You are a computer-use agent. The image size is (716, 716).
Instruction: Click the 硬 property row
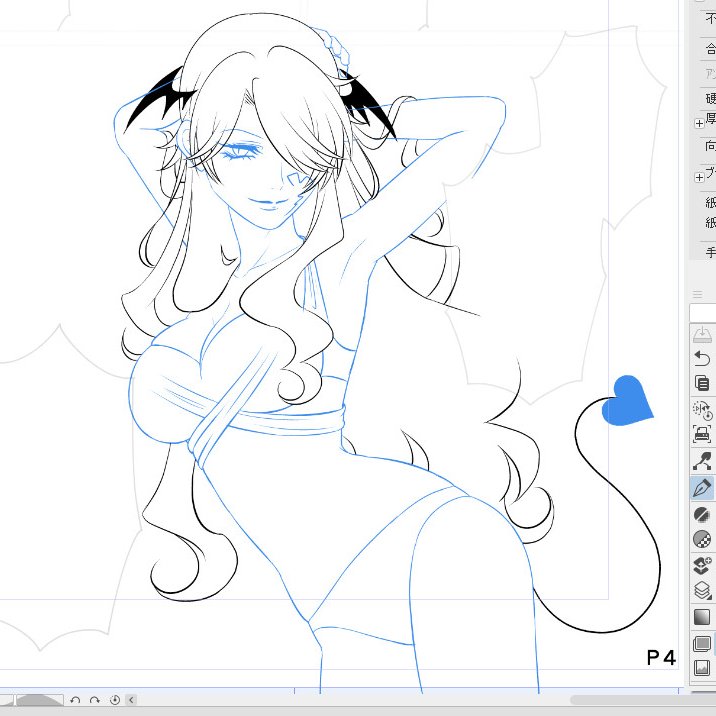click(708, 98)
